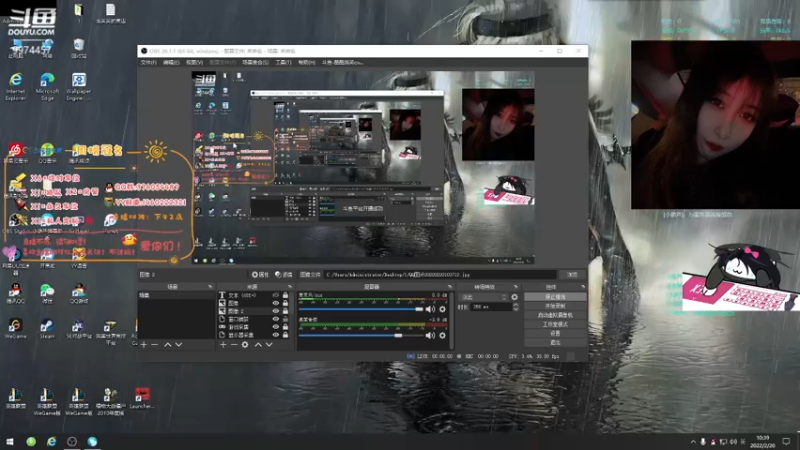
Task: Open OBS 设置 from the controls panel
Action: tap(555, 334)
